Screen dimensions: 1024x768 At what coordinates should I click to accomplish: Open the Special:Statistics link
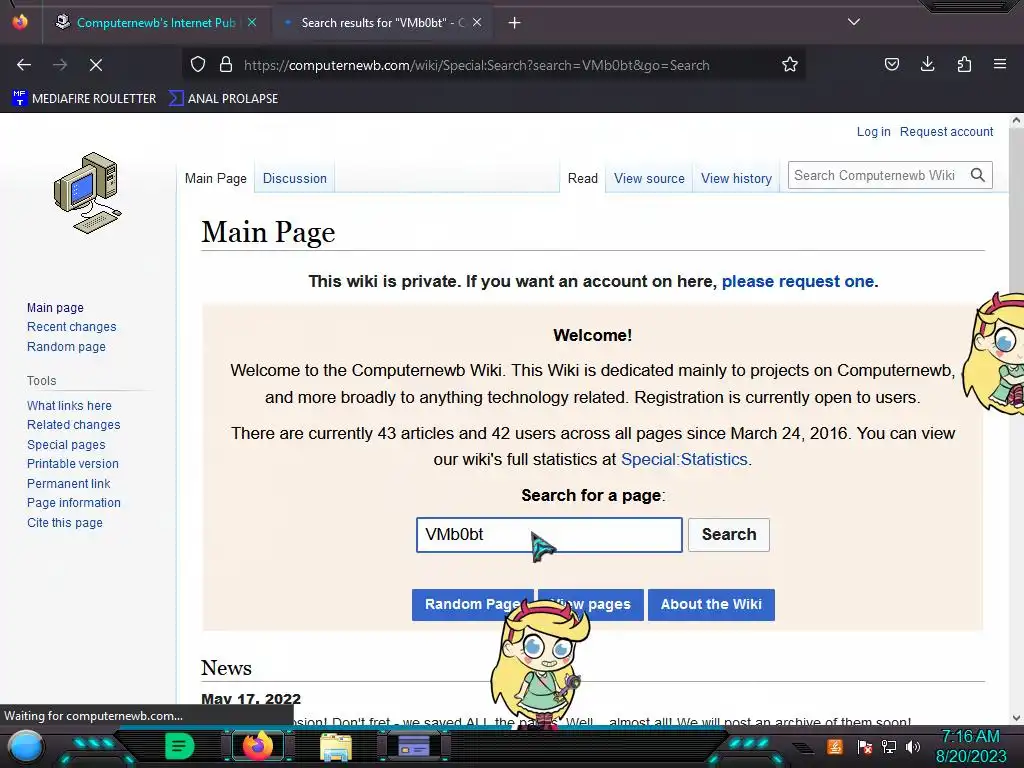click(684, 459)
